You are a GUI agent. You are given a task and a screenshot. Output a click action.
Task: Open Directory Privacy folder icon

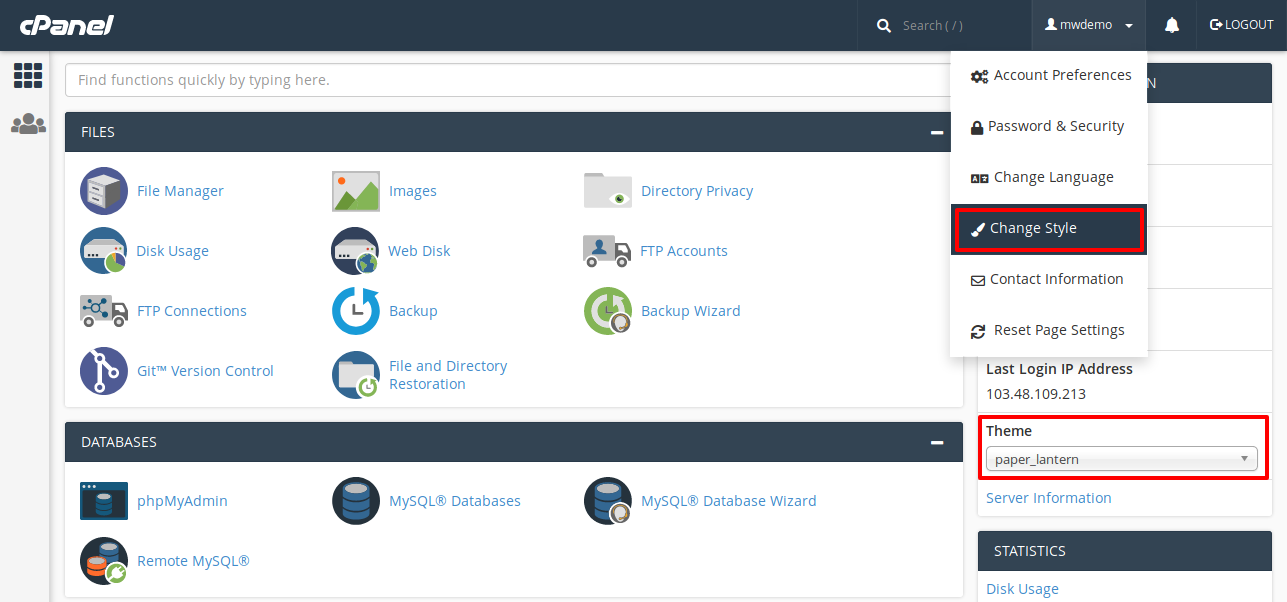pyautogui.click(x=608, y=191)
